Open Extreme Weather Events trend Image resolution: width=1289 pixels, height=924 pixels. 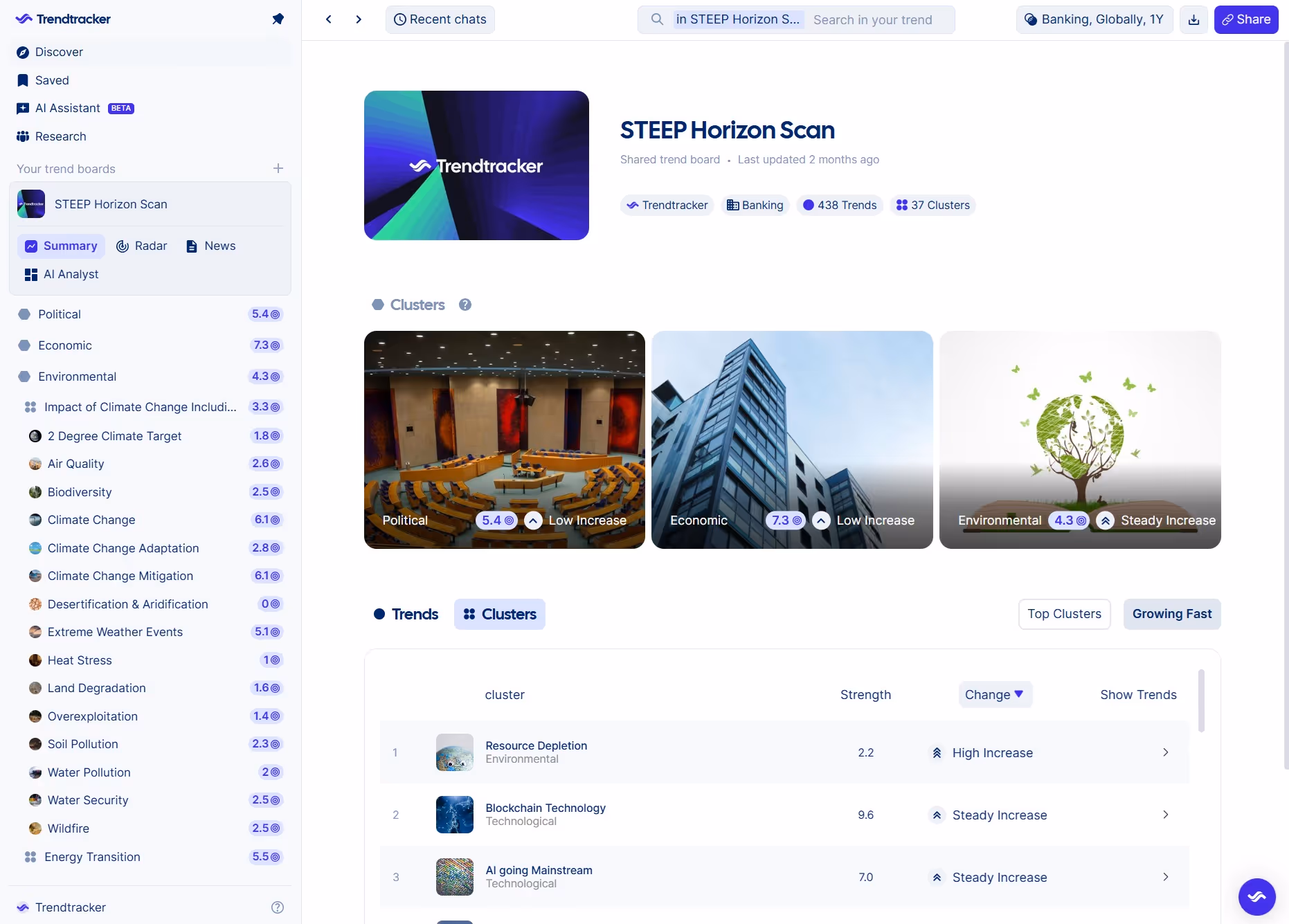[150, 632]
